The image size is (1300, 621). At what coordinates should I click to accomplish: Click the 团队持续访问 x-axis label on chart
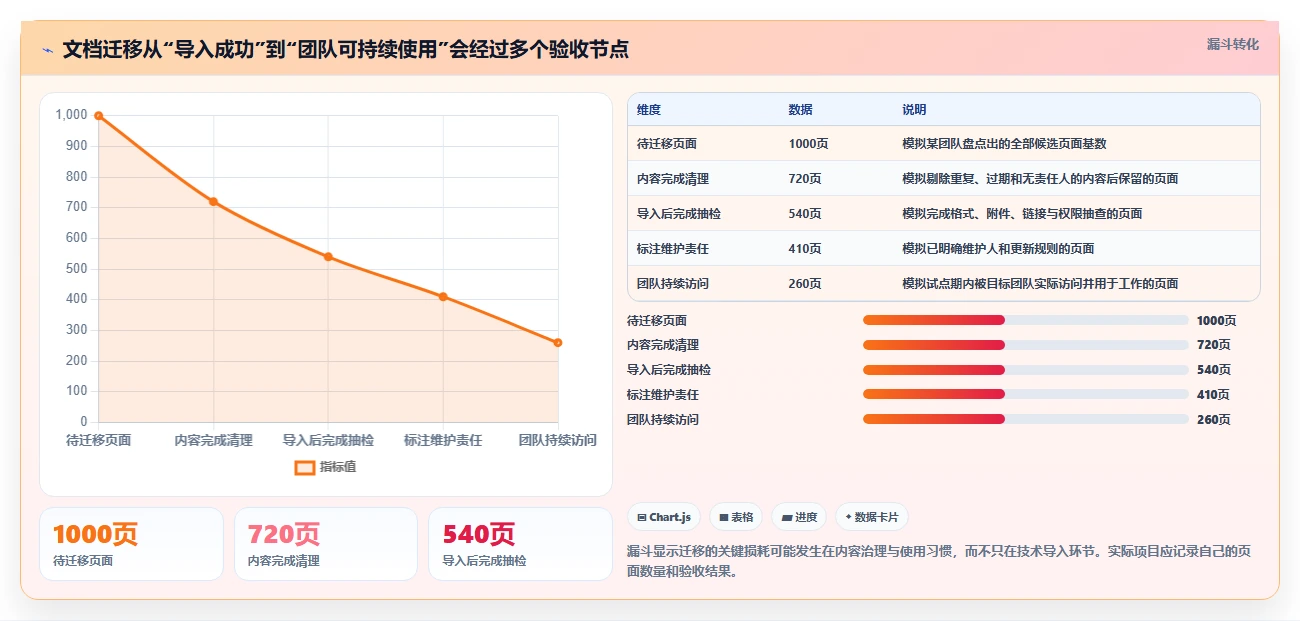557,440
